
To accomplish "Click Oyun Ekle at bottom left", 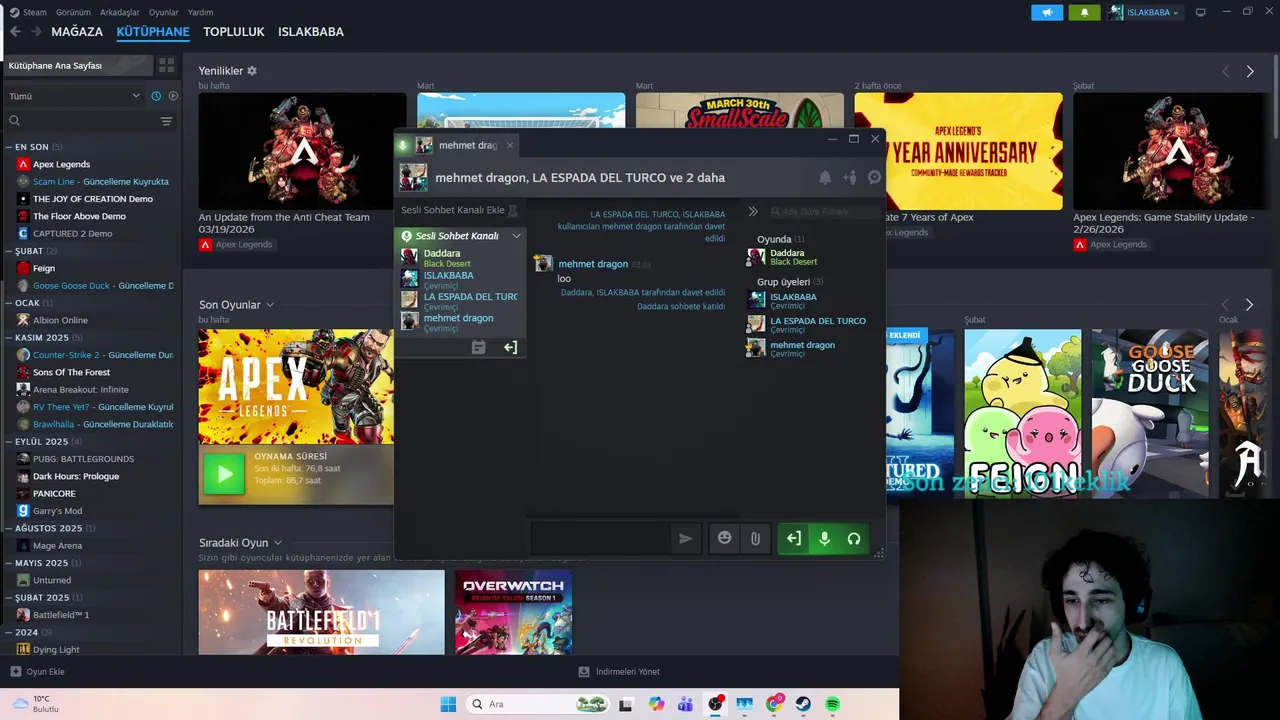I will pos(37,672).
